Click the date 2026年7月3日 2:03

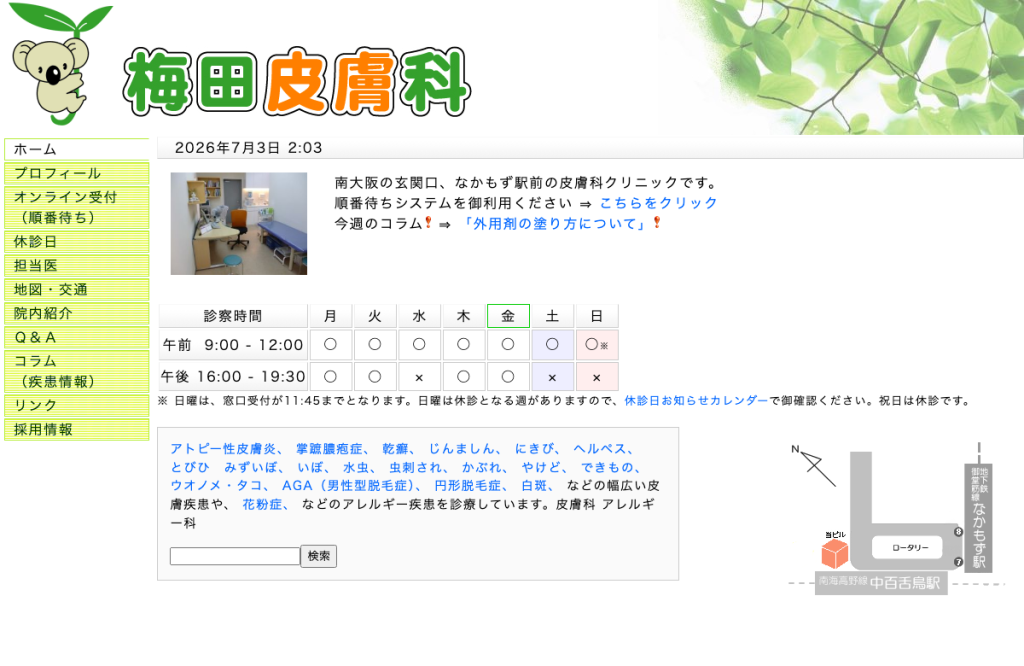[x=249, y=148]
